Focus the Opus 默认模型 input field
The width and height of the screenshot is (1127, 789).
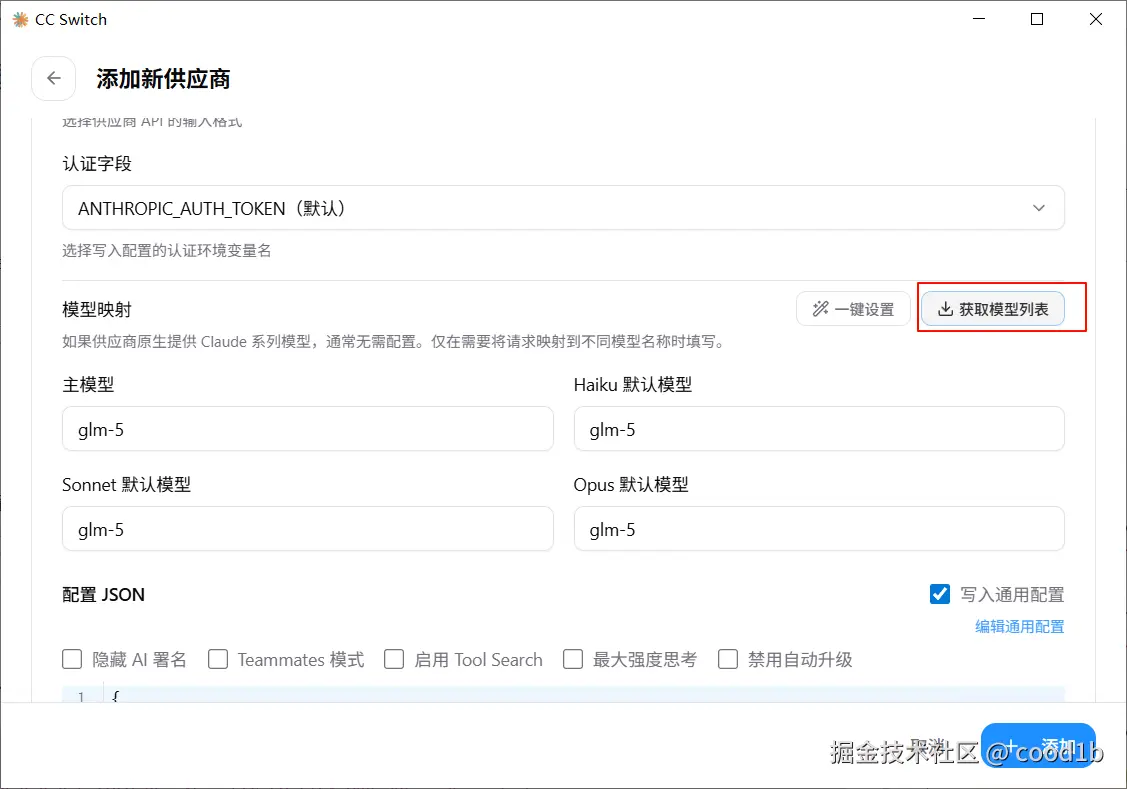[x=819, y=529]
